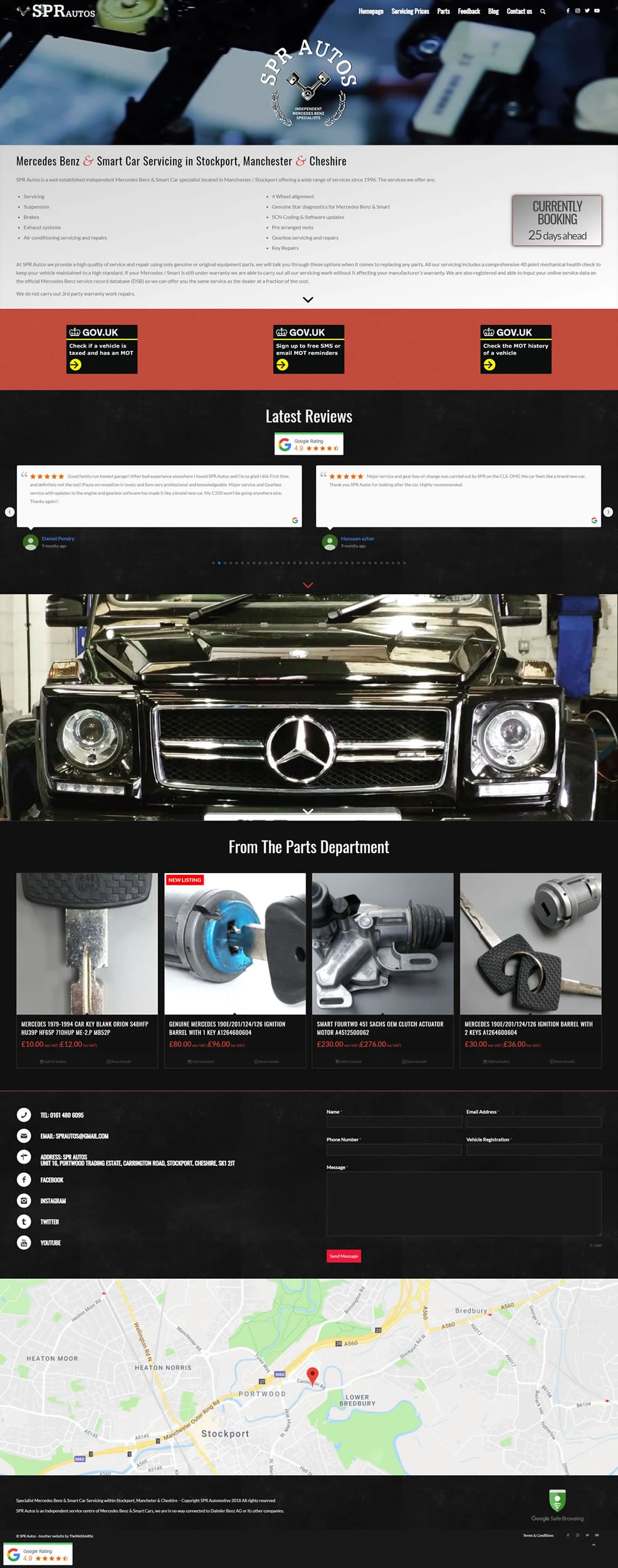
Task: Open the car key blank Orion product image
Action: (87, 943)
